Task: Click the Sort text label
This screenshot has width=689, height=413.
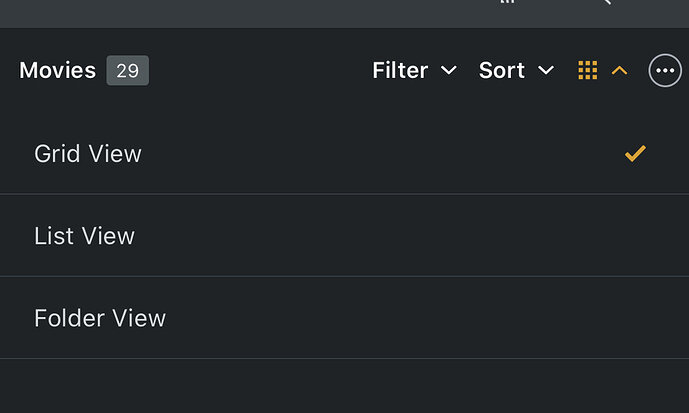Action: point(502,70)
